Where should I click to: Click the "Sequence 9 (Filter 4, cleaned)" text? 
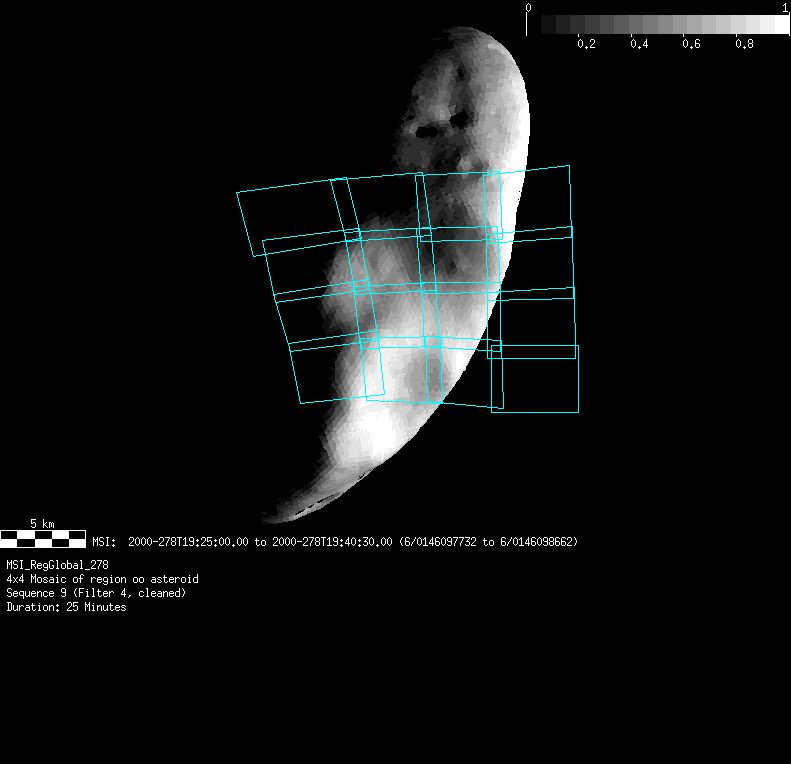[96, 593]
